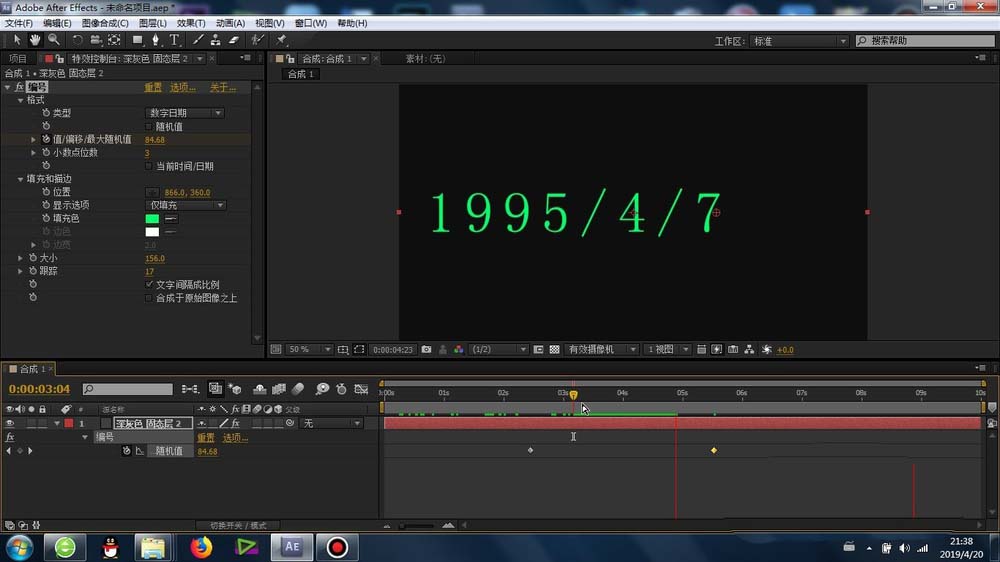The width and height of the screenshot is (1000, 562).
Task: Select the Pen tool
Action: (155, 40)
